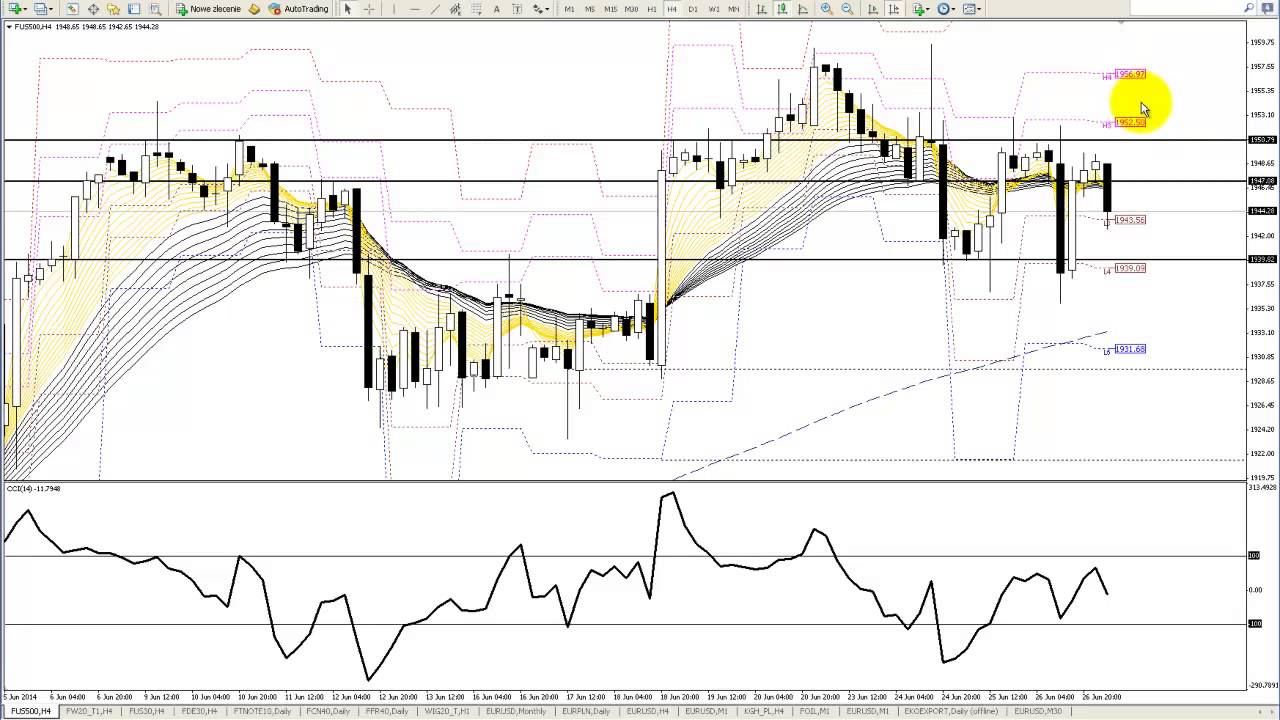Toggle chart auto scroll
This screenshot has width=1280, height=720.
(872, 9)
